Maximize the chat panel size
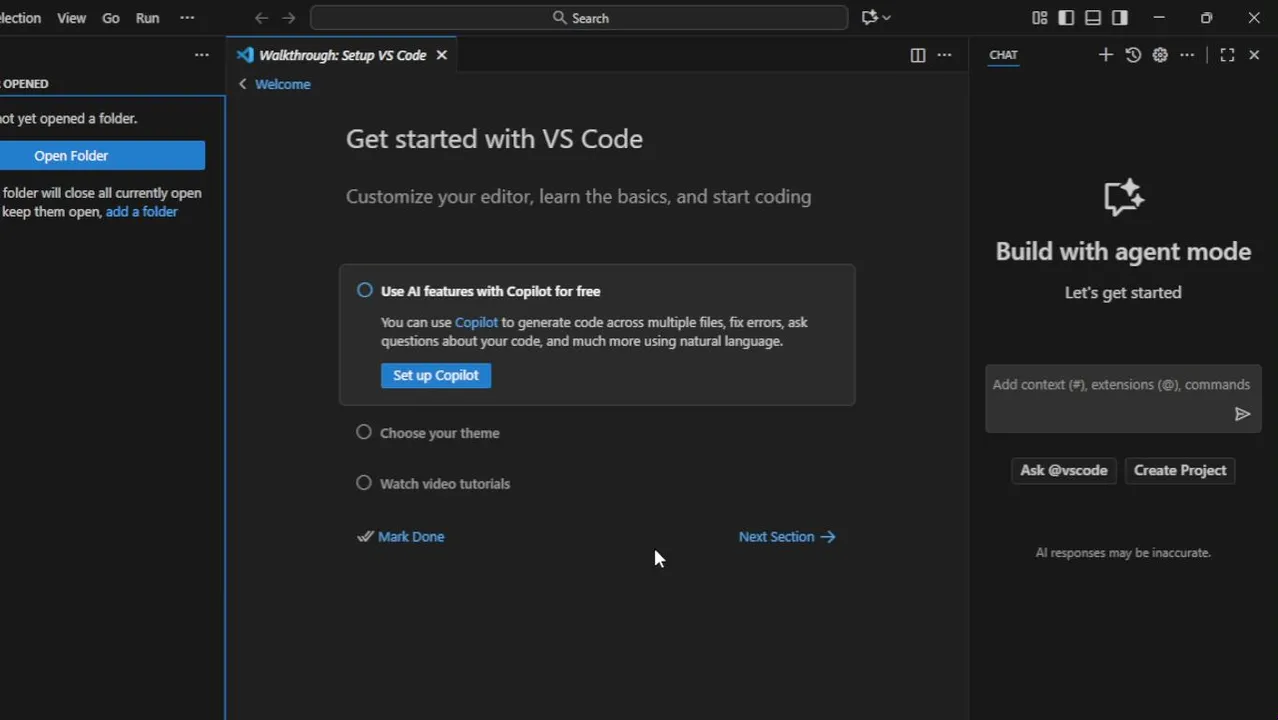 [1227, 55]
